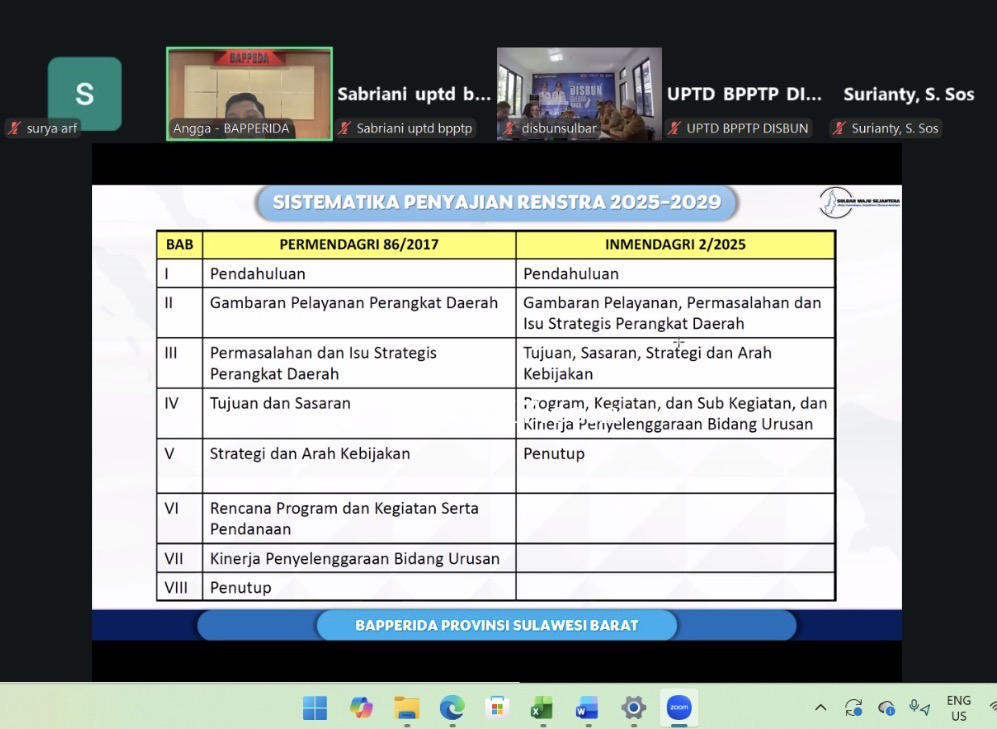Screen dimensions: 997x729
Task: Unmute surya arf's red microphone indicator
Action: [12, 128]
